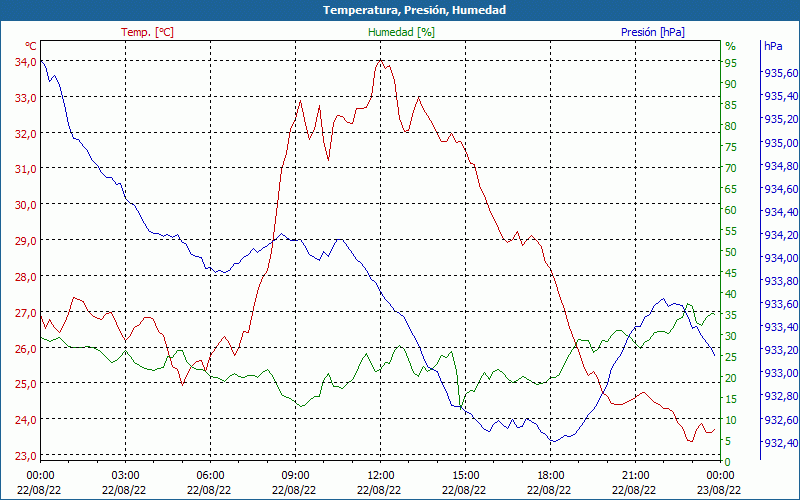Click pressure axis value "933,60"
Image resolution: width=800 pixels, height=500 pixels.
click(781, 304)
